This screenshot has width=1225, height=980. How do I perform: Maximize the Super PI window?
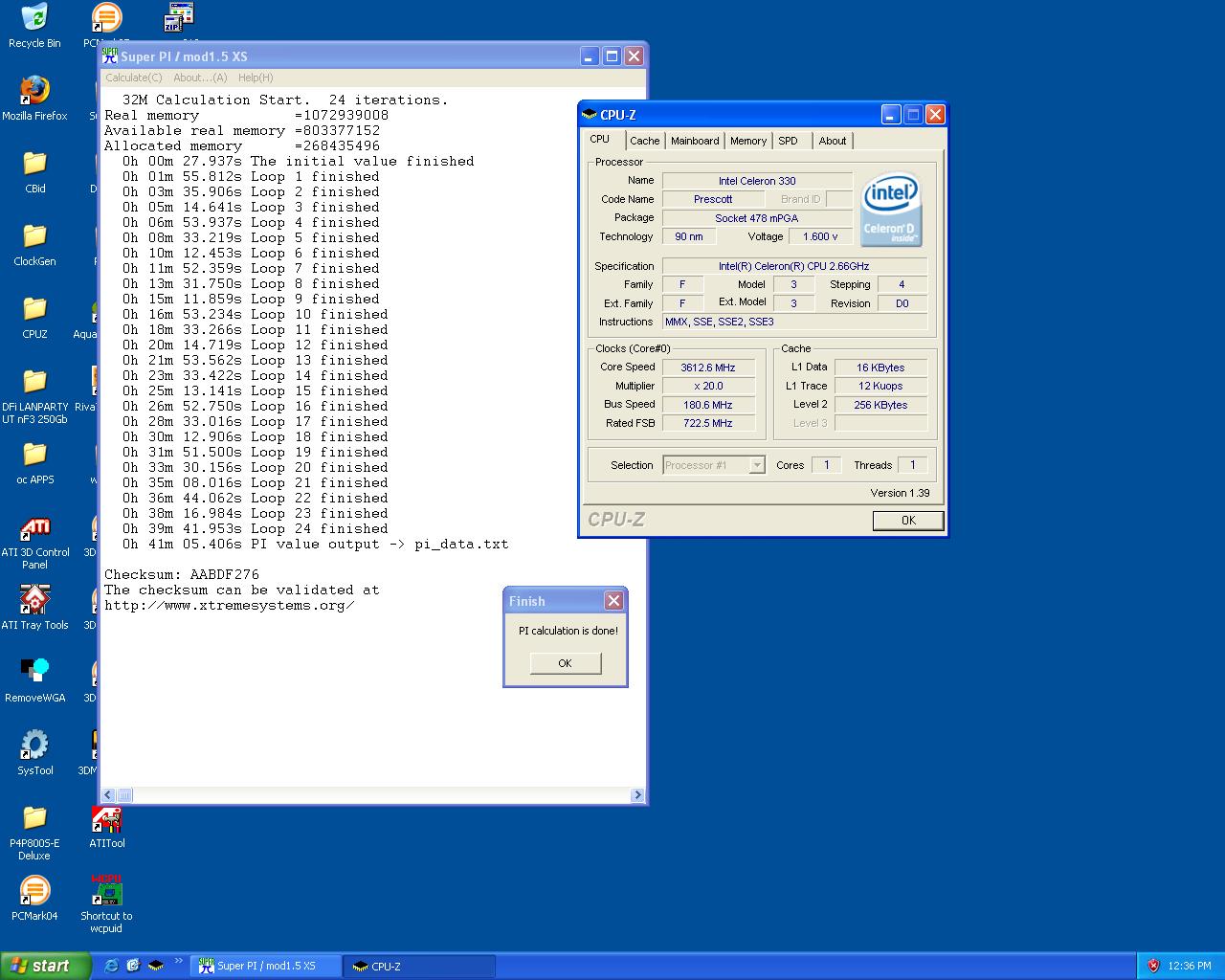click(612, 56)
